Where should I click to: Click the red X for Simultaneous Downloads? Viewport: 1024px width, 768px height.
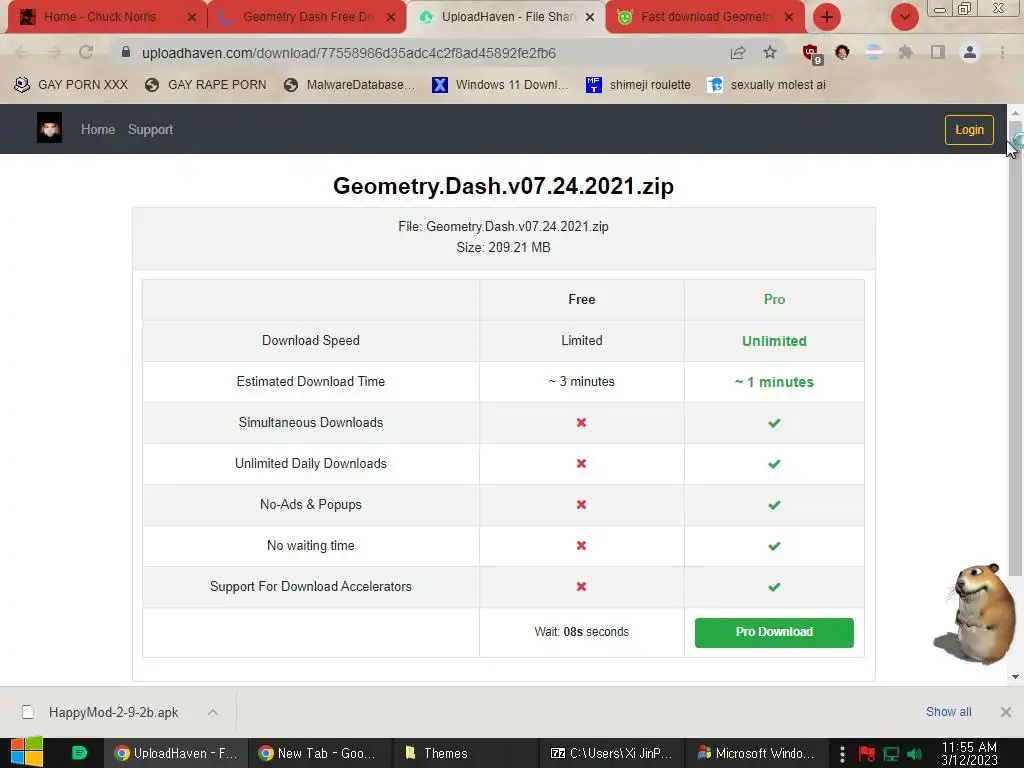581,423
